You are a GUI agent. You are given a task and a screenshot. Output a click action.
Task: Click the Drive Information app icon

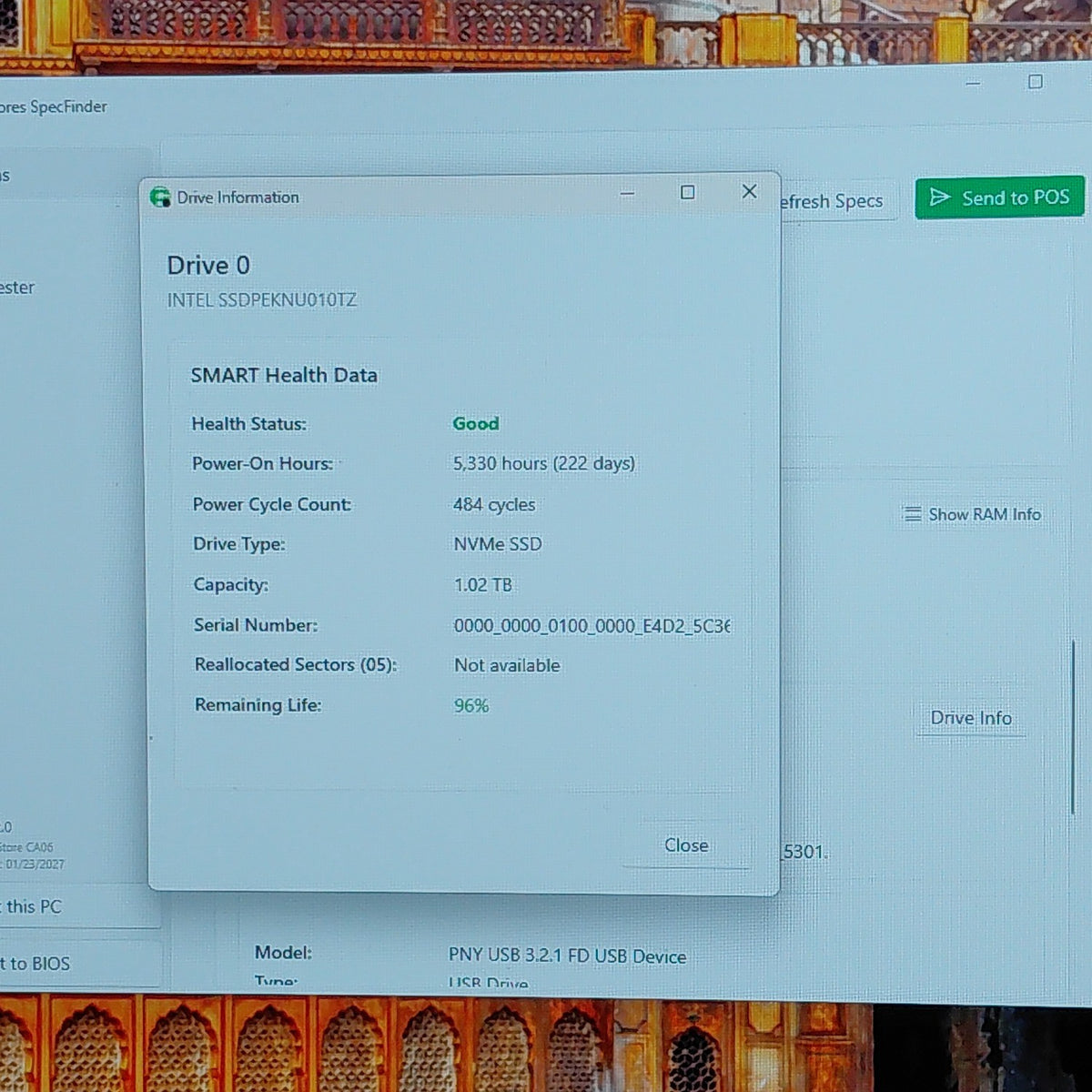(x=161, y=197)
